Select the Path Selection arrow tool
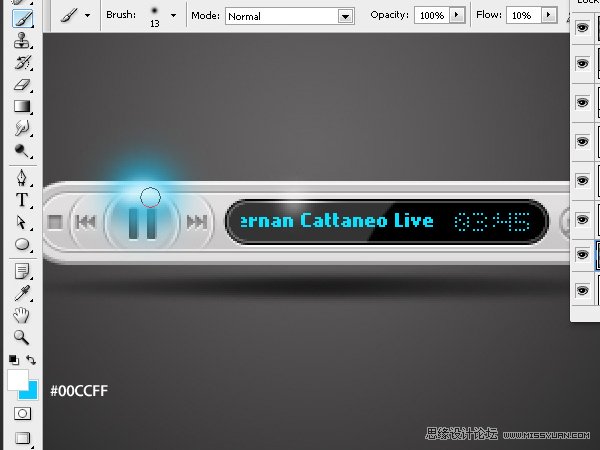Screen dimensions: 600x450 coord(22,222)
